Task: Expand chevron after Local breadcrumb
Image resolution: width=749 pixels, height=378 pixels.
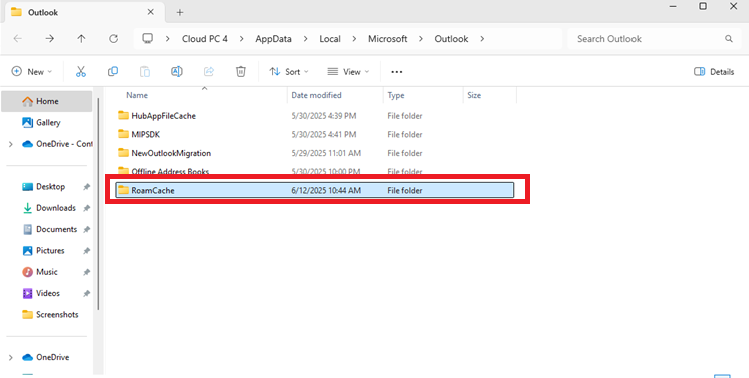Action: point(354,39)
